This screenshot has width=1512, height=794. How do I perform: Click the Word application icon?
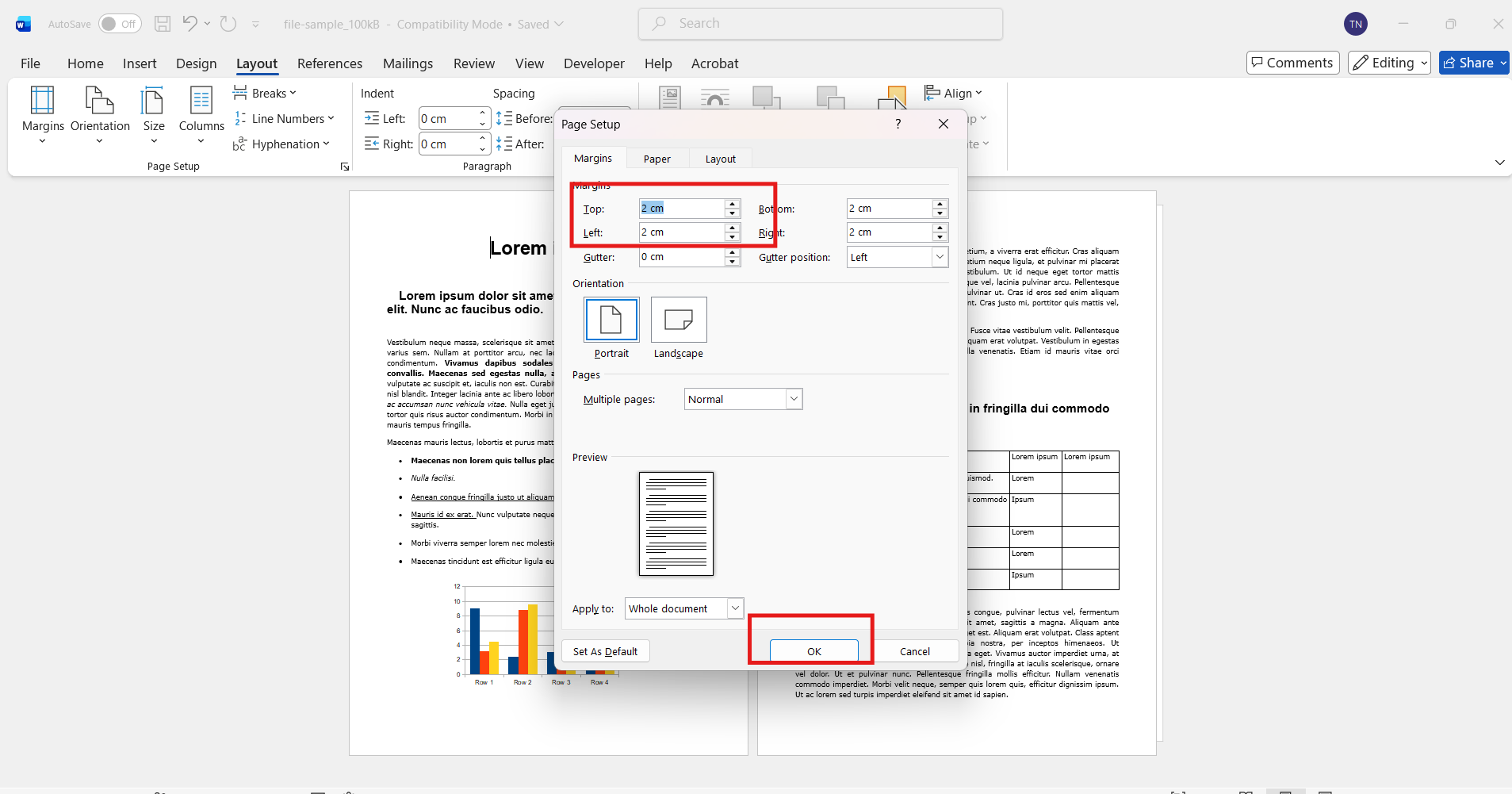point(23,24)
